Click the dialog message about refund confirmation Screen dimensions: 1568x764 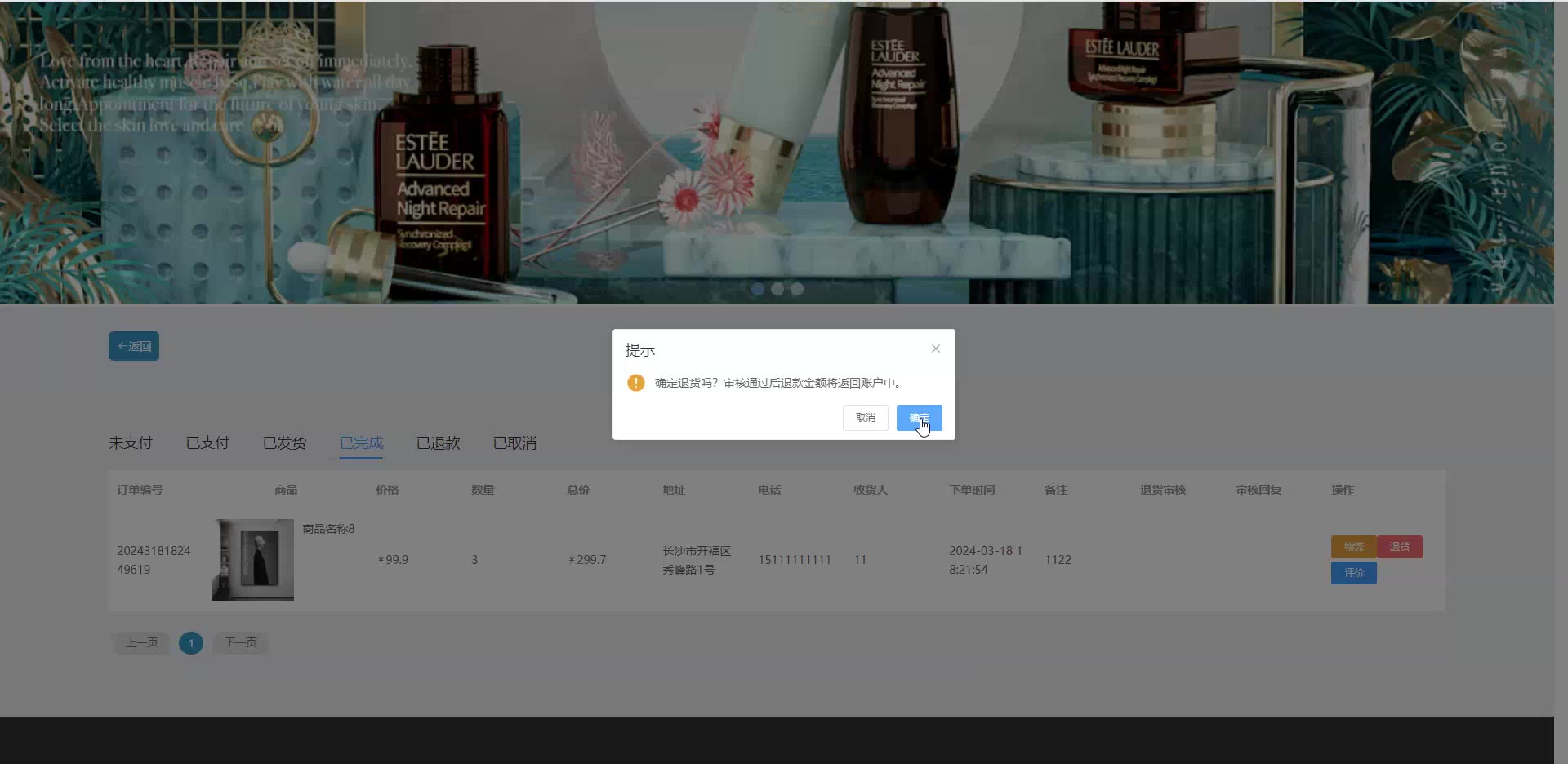(x=778, y=383)
